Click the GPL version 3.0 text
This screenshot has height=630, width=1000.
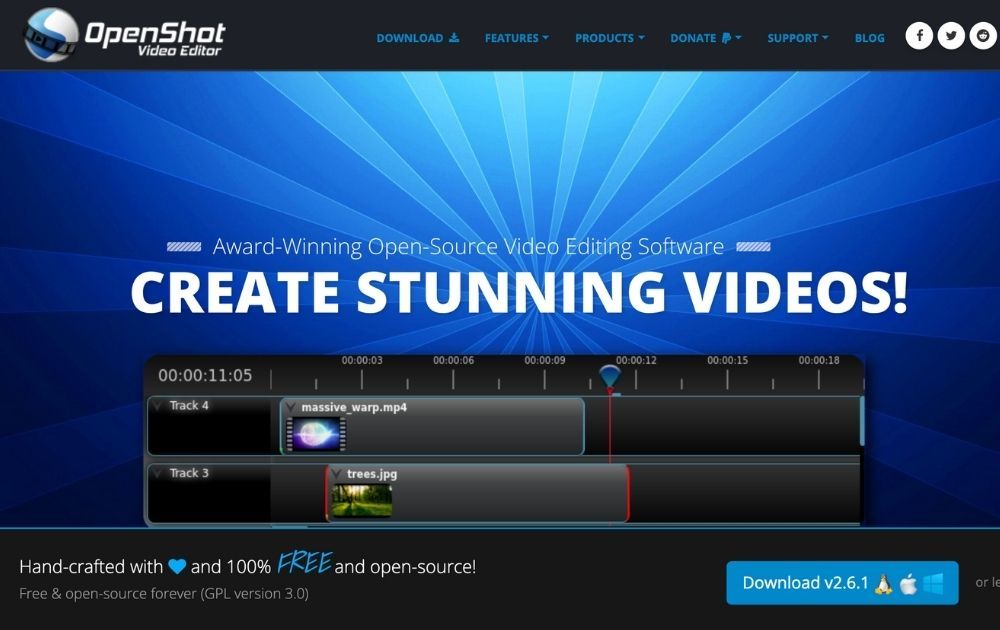pos(255,594)
